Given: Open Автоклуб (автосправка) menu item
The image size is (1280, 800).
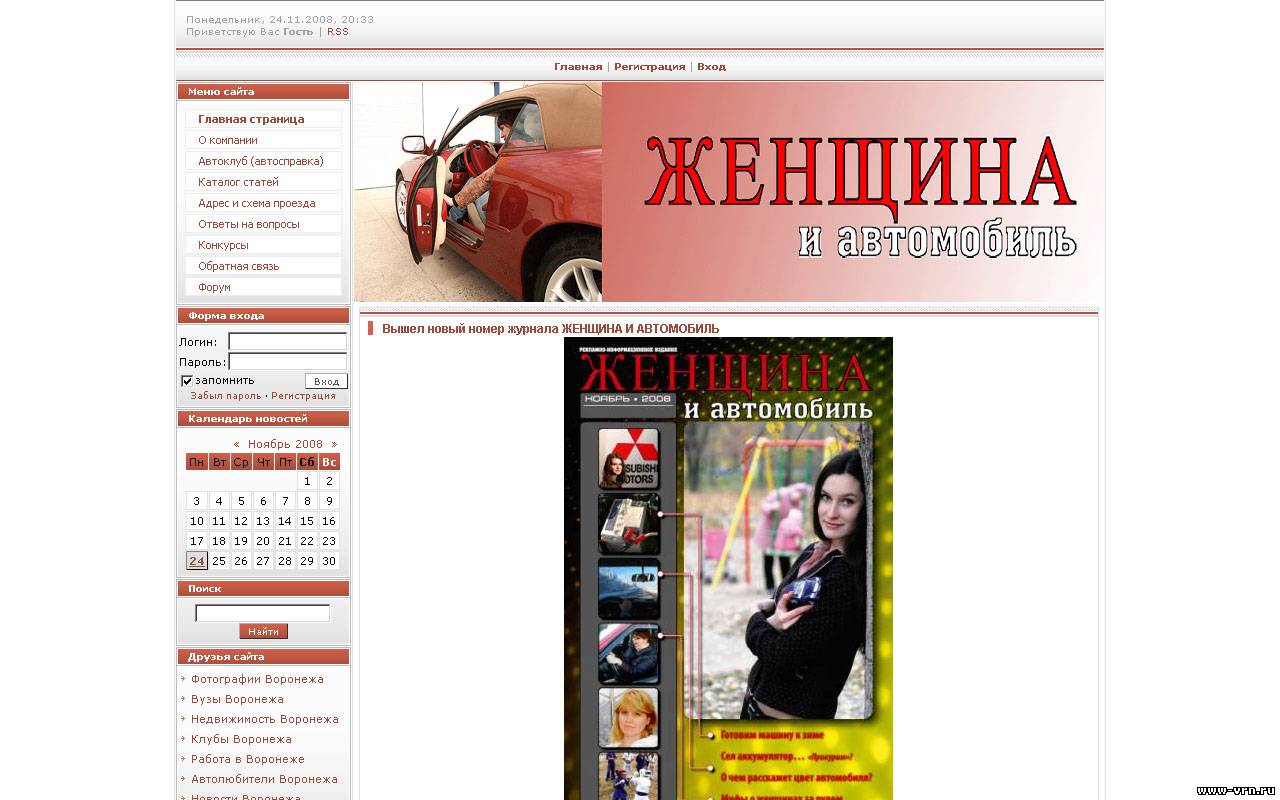Looking at the screenshot, I should (261, 161).
